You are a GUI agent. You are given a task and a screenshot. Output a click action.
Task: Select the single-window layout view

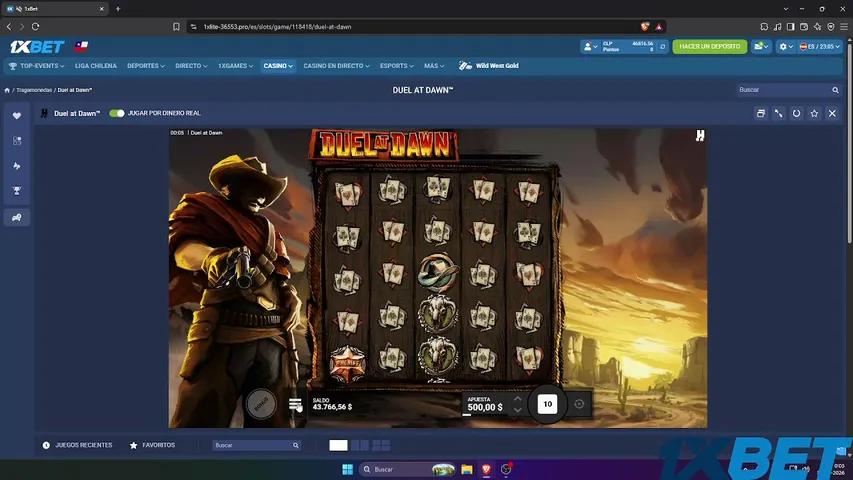tap(338, 445)
